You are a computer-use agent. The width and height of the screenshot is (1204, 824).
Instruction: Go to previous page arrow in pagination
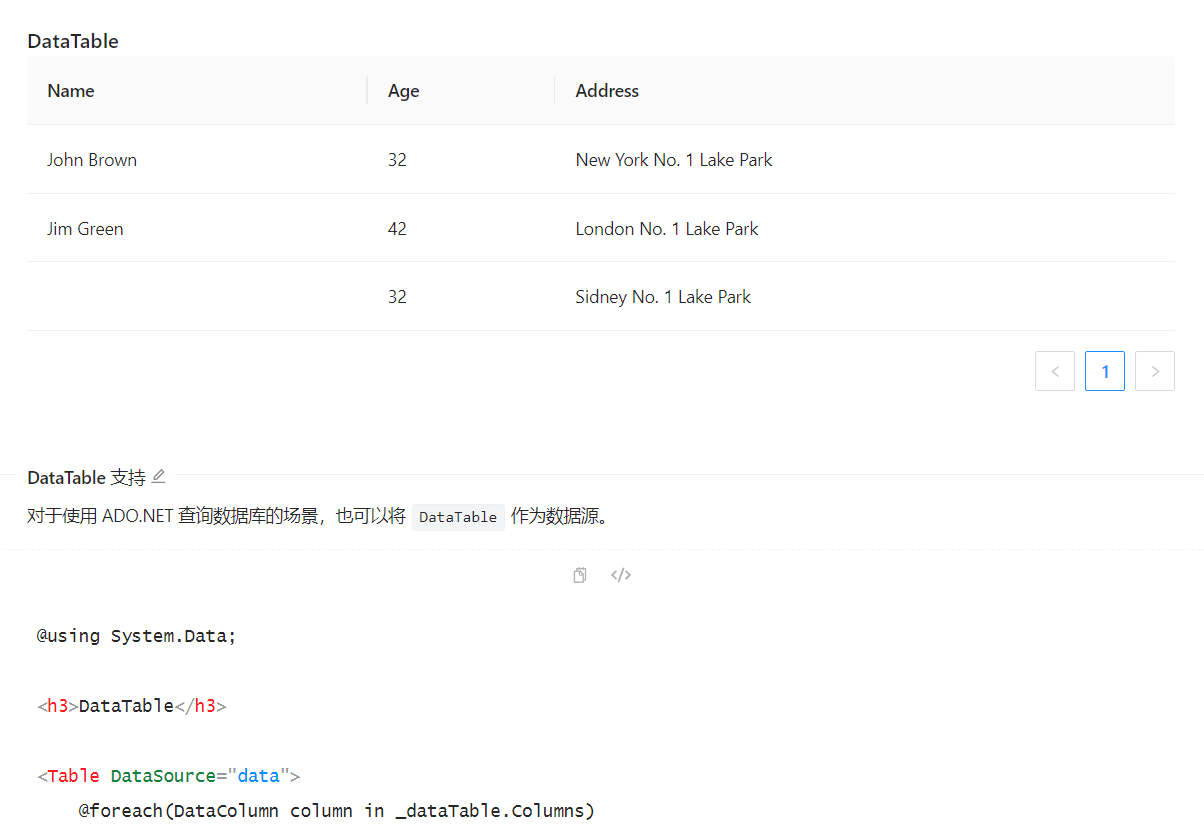point(1055,371)
